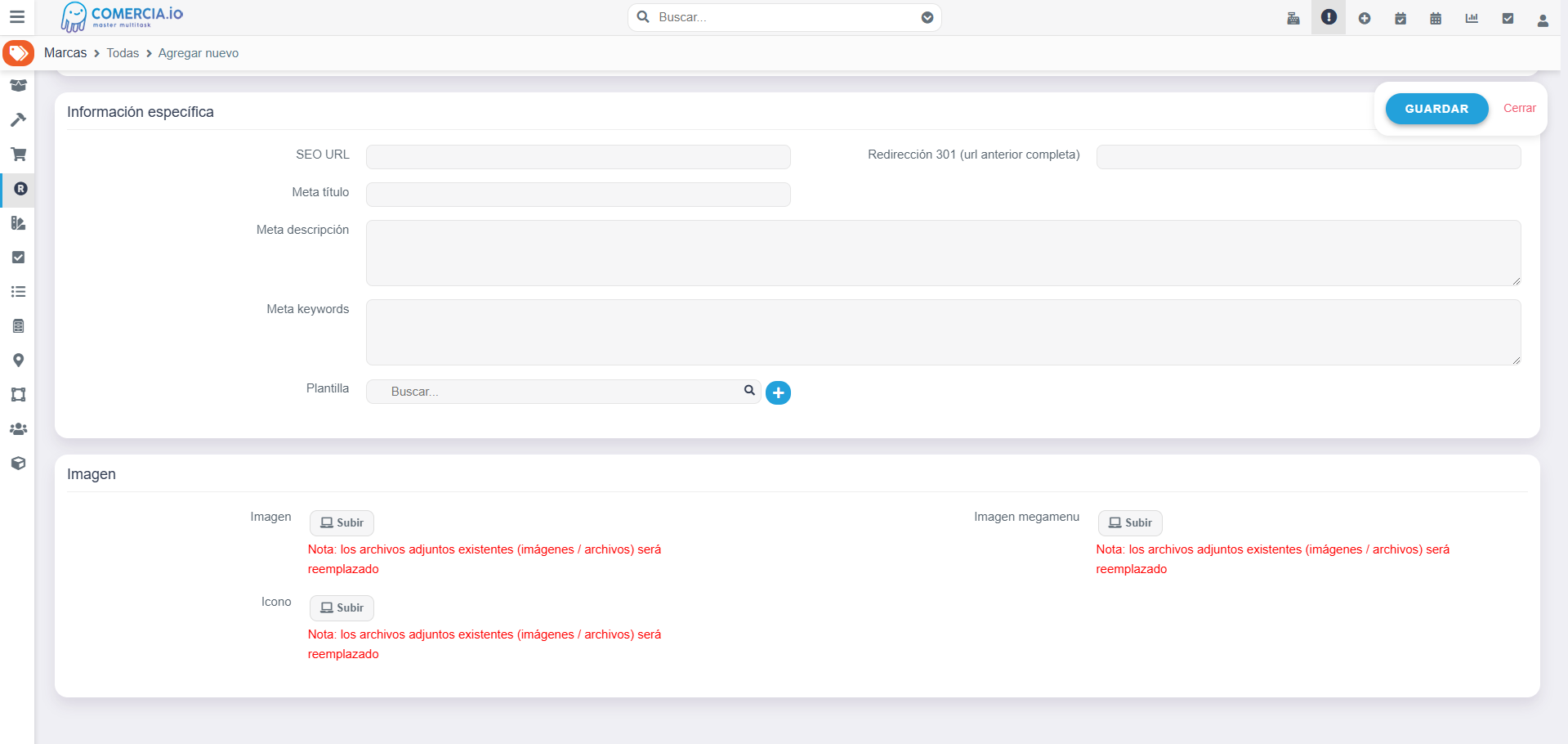
Task: Click the SEO URL label
Action: pyautogui.click(x=323, y=155)
